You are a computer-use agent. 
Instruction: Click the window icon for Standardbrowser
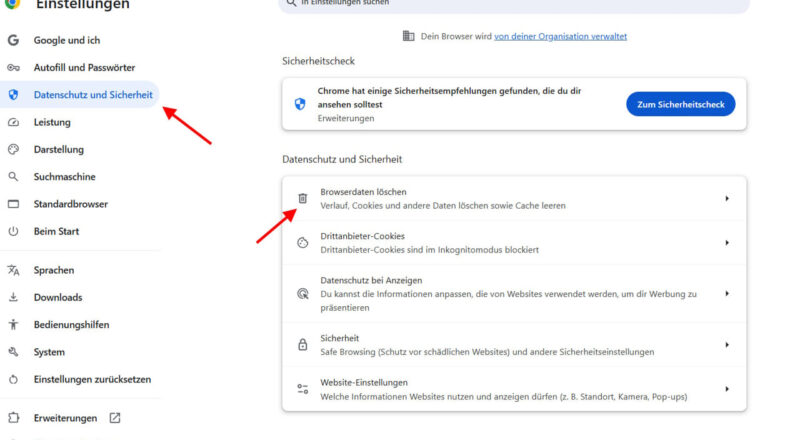(x=13, y=204)
